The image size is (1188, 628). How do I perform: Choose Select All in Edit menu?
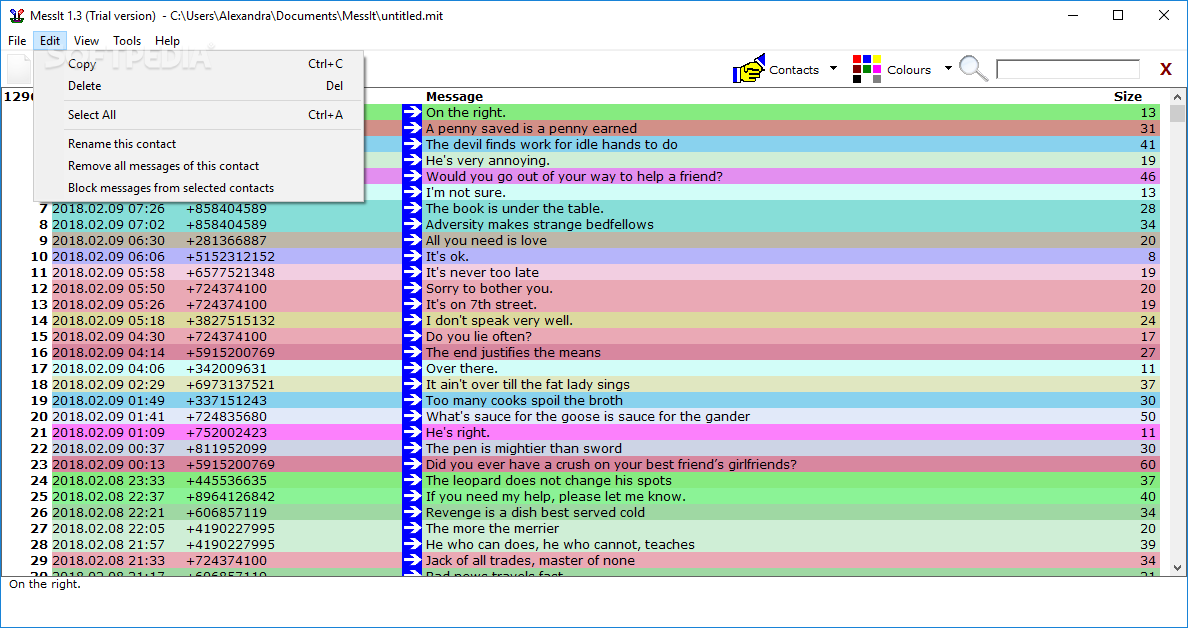coord(199,115)
